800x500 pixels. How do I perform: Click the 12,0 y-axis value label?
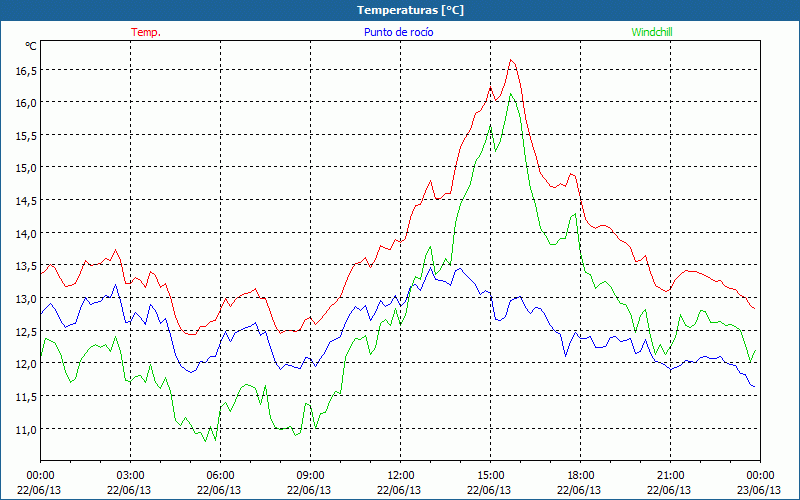click(24, 364)
